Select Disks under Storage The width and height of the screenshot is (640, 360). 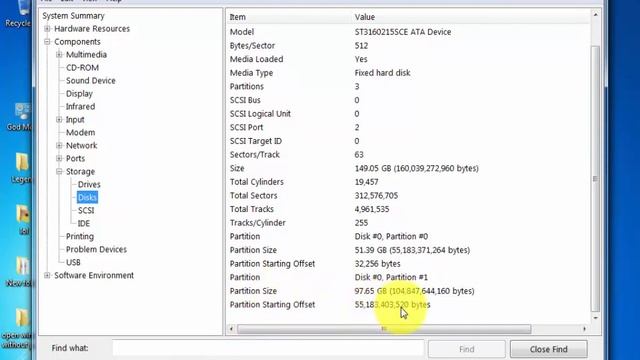(87, 198)
